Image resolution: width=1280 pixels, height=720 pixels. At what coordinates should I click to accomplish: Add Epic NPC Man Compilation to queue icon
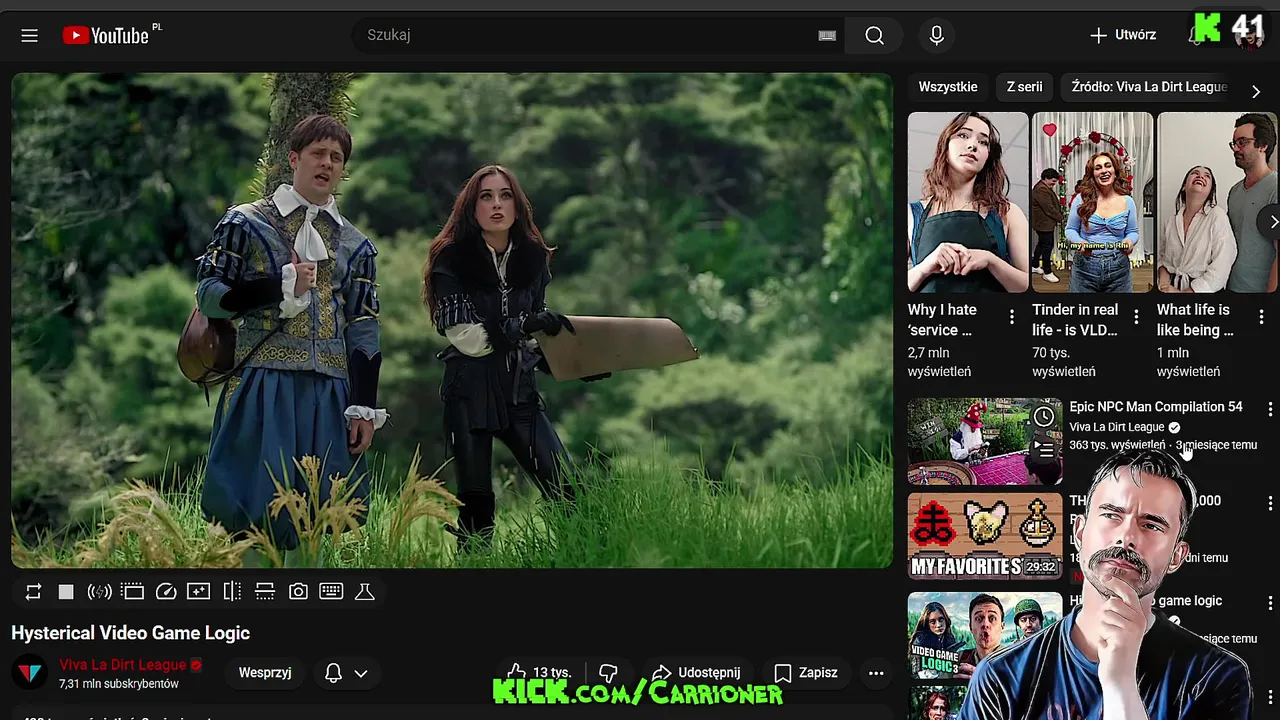coord(1044,450)
